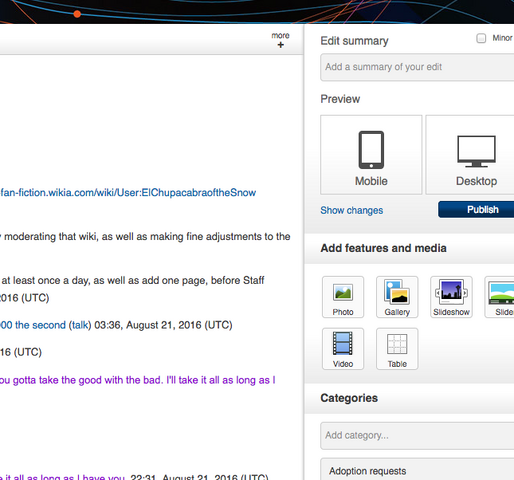The width and height of the screenshot is (514, 480).
Task: Show changes made to the page
Action: tap(352, 210)
